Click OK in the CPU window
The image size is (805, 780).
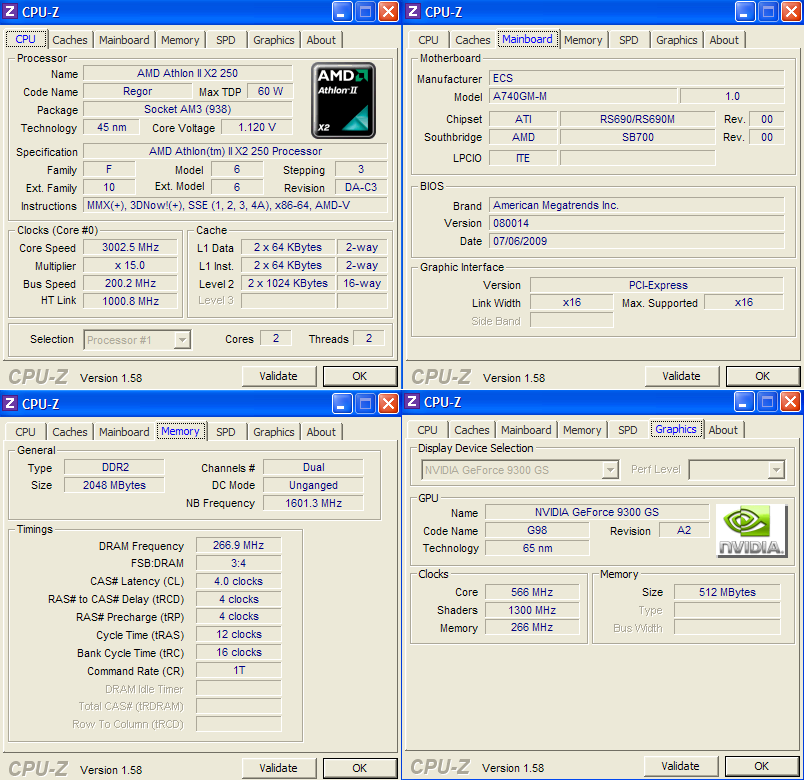point(360,376)
